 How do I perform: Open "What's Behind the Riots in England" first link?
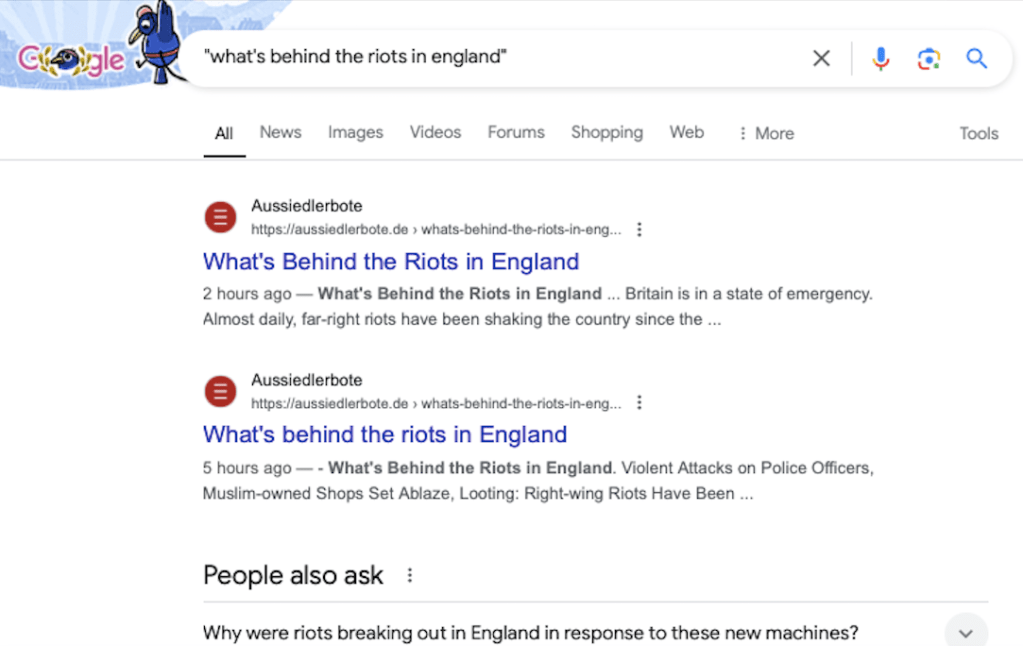(x=391, y=262)
